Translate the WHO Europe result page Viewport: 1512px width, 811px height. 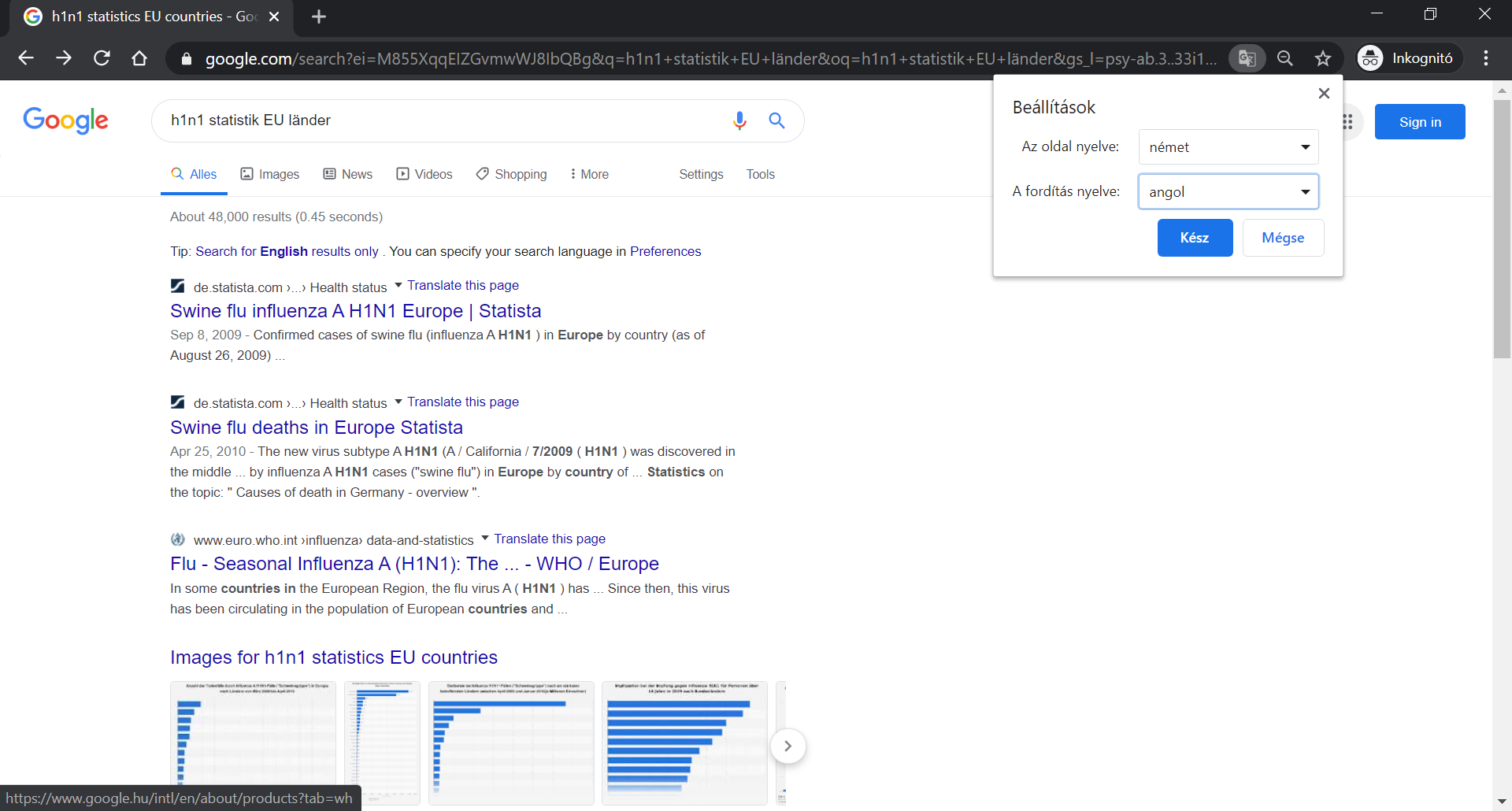550,539
